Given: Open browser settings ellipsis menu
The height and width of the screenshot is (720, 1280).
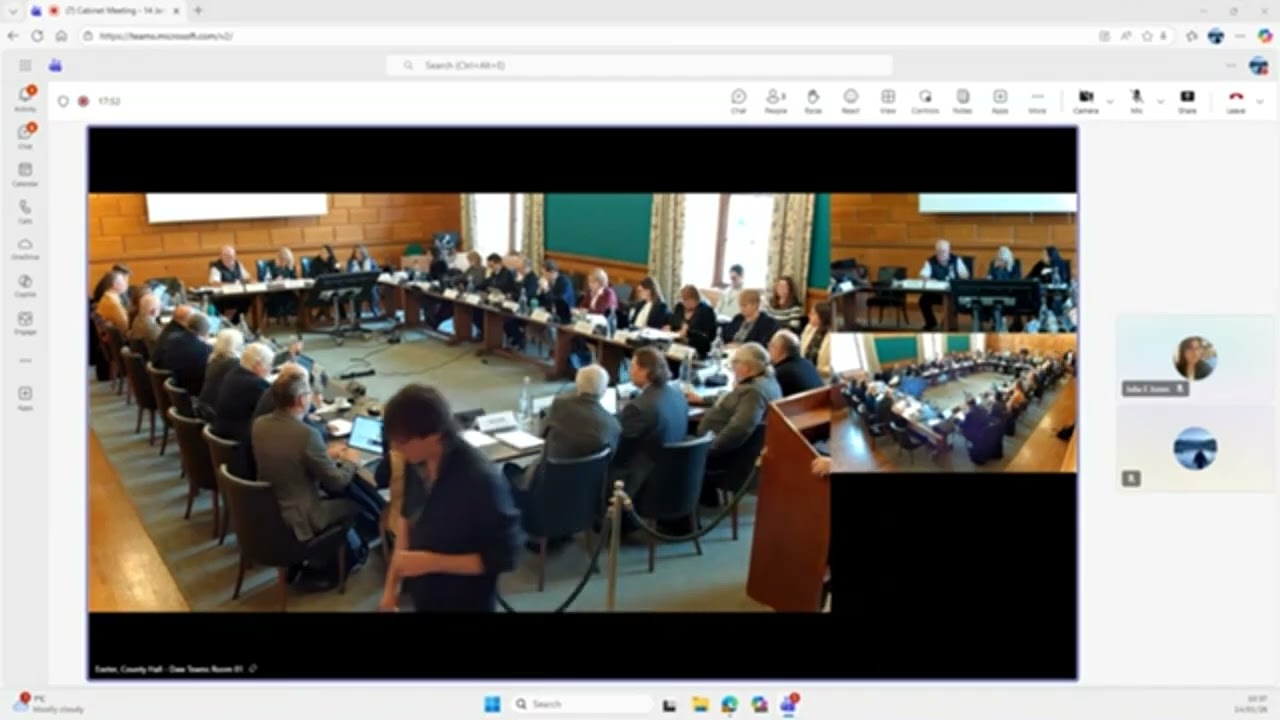Looking at the screenshot, I should (1240, 35).
